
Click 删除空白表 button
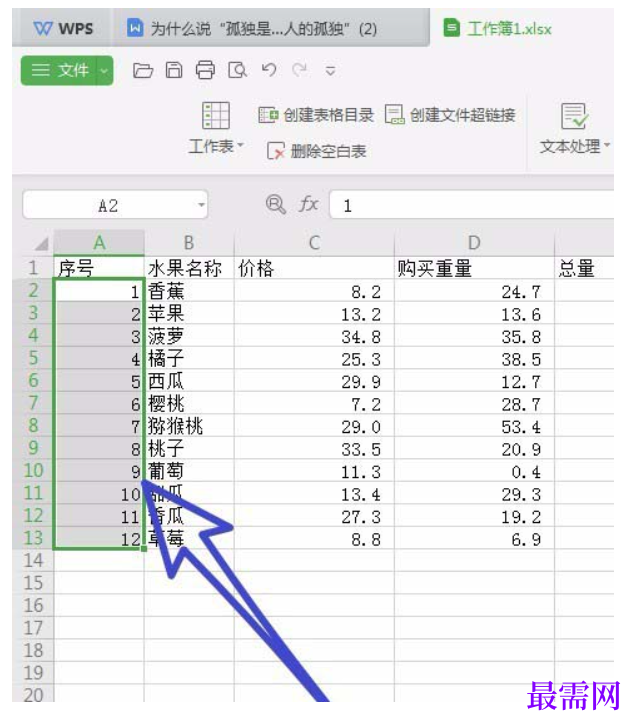pos(317,151)
